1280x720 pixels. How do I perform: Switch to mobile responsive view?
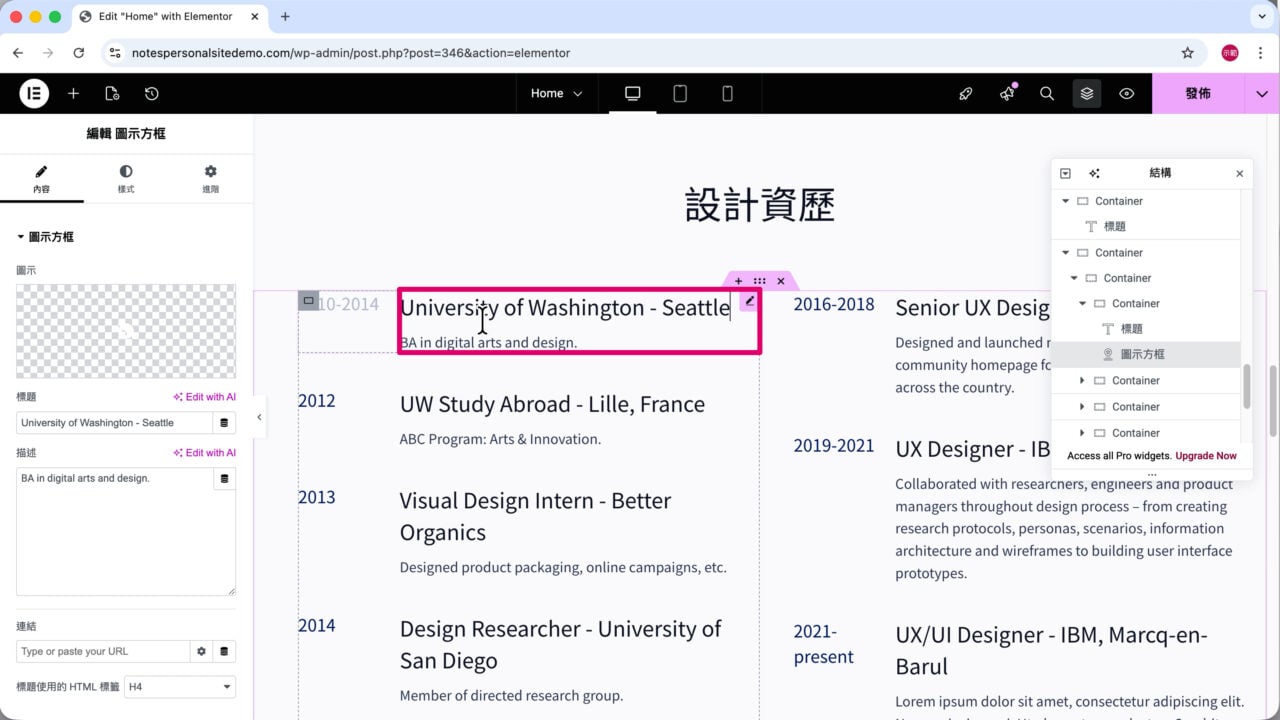(x=727, y=93)
